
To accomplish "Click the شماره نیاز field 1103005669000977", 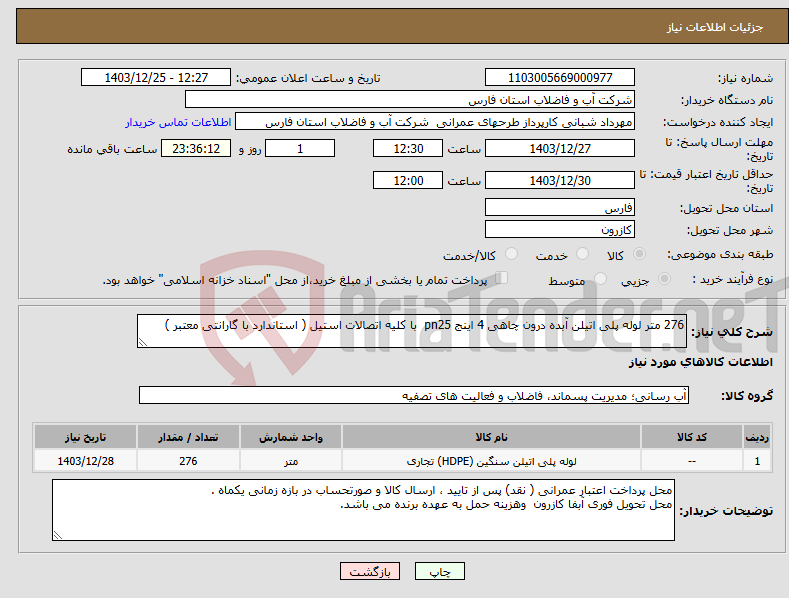I will pyautogui.click(x=560, y=78).
